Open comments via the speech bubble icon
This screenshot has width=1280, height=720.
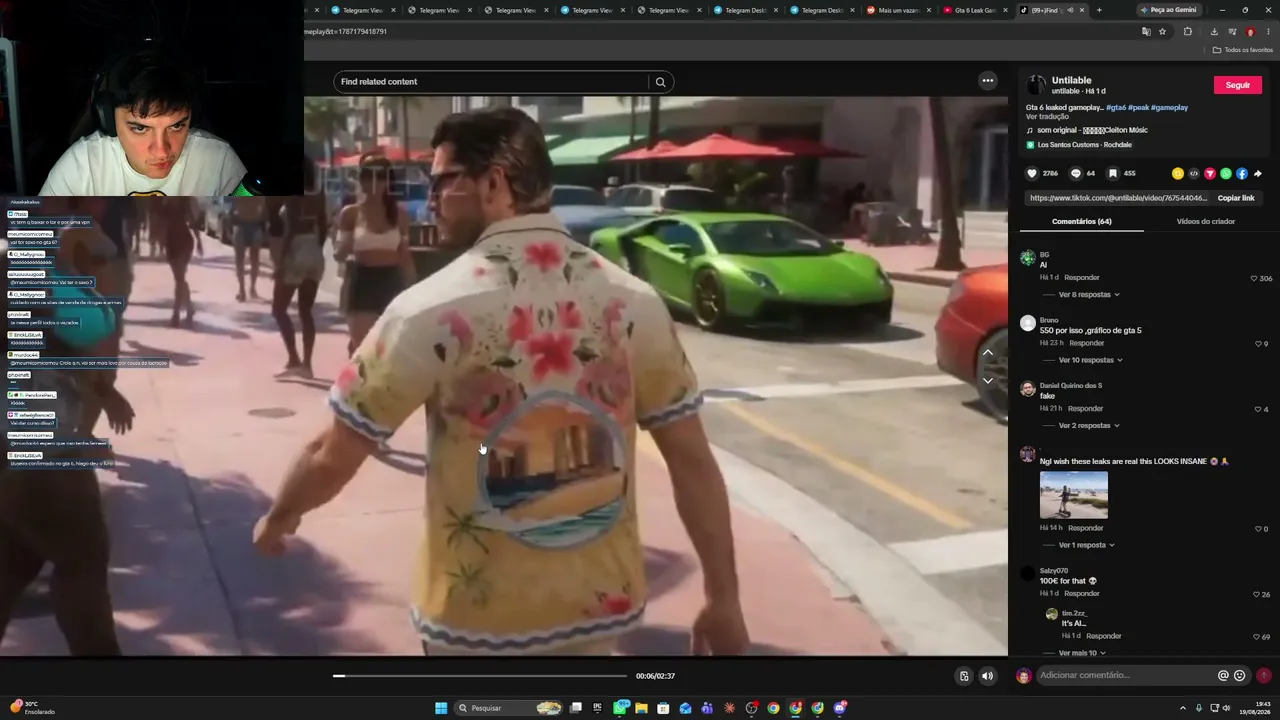(x=1076, y=173)
